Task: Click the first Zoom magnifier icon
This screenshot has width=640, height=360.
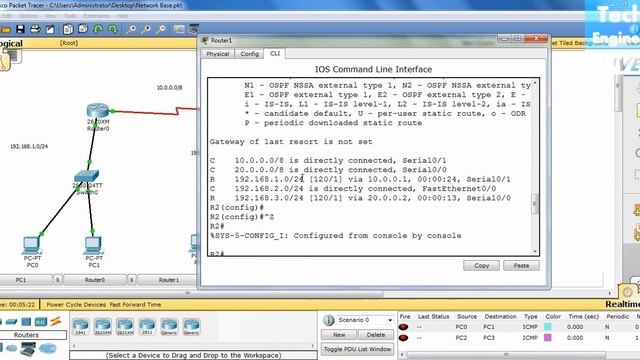Action: click(x=131, y=29)
